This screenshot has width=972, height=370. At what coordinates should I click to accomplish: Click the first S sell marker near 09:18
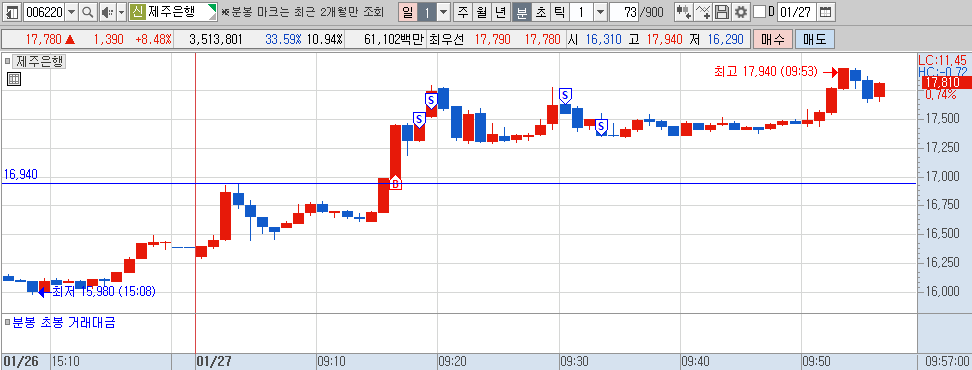419,119
